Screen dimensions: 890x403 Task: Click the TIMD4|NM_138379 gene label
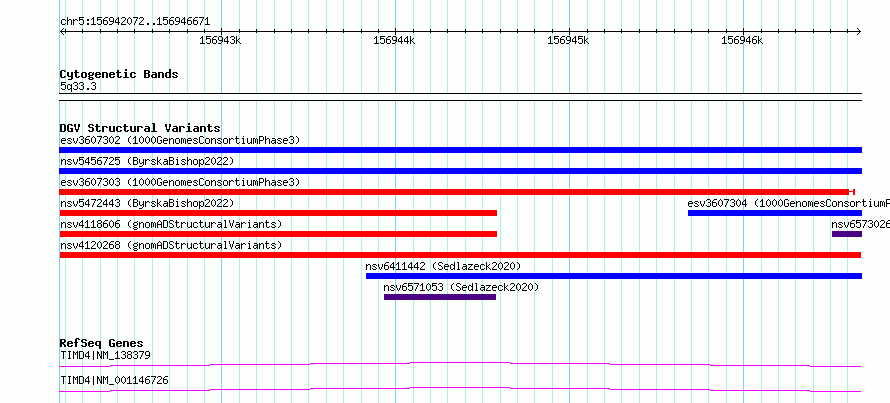pos(105,356)
